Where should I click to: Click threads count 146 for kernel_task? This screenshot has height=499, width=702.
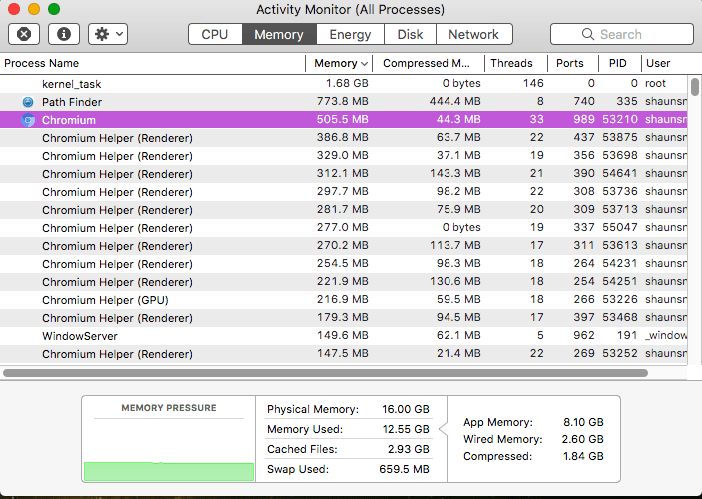coord(533,83)
